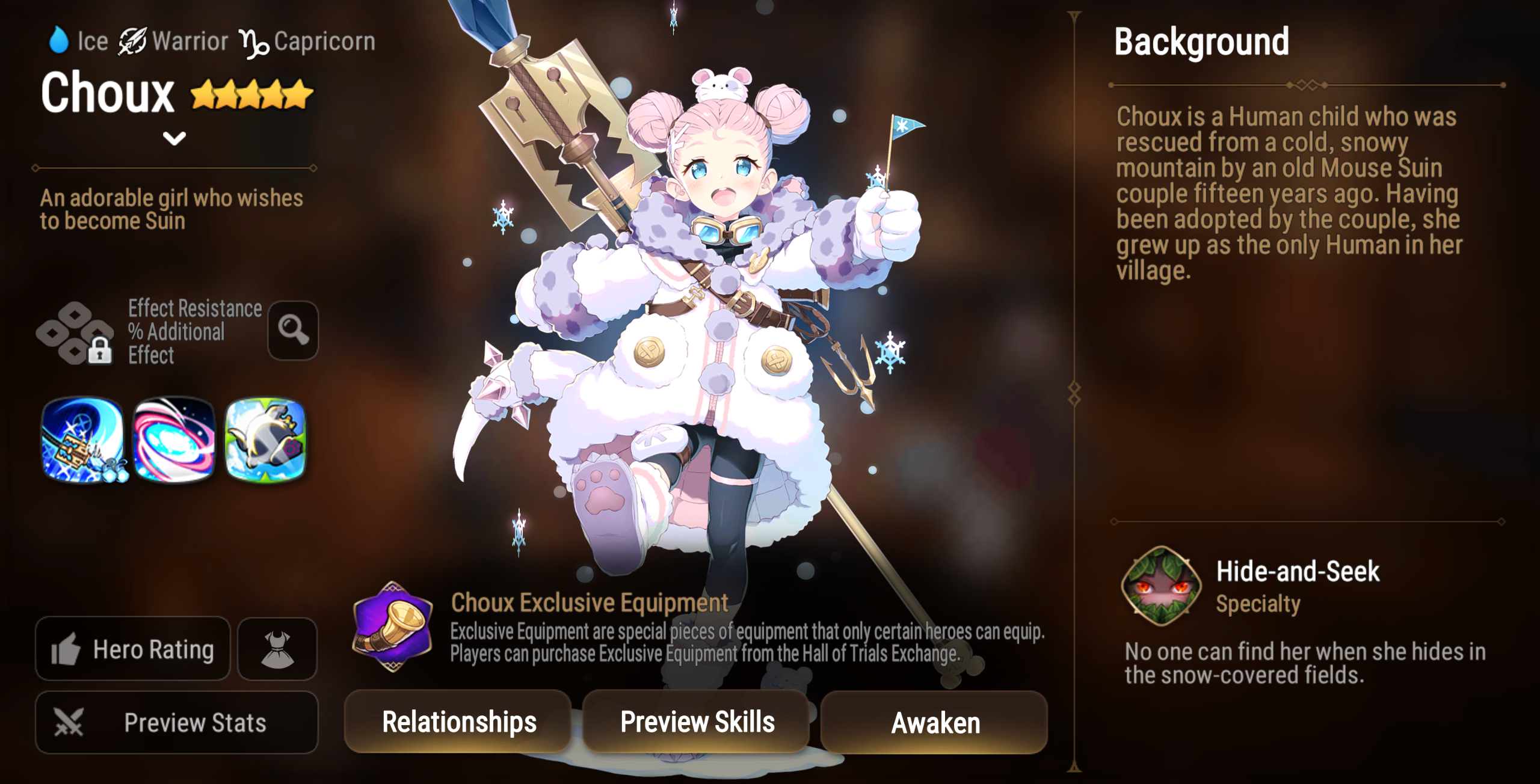This screenshot has height=784, width=1540.
Task: Click the magnifier beside Effect Resistance
Action: pyautogui.click(x=293, y=330)
